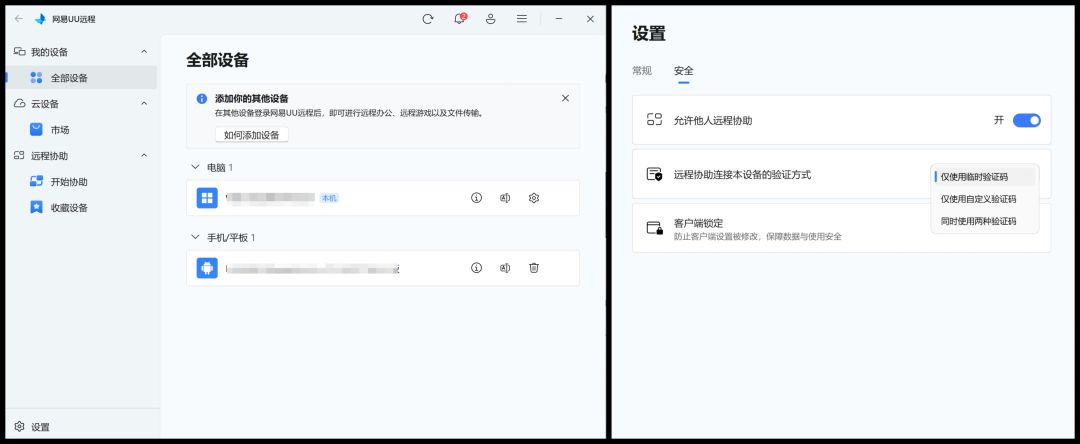Collapse the 电脑 1 device group
The height and width of the screenshot is (444, 1080).
[x=195, y=167]
